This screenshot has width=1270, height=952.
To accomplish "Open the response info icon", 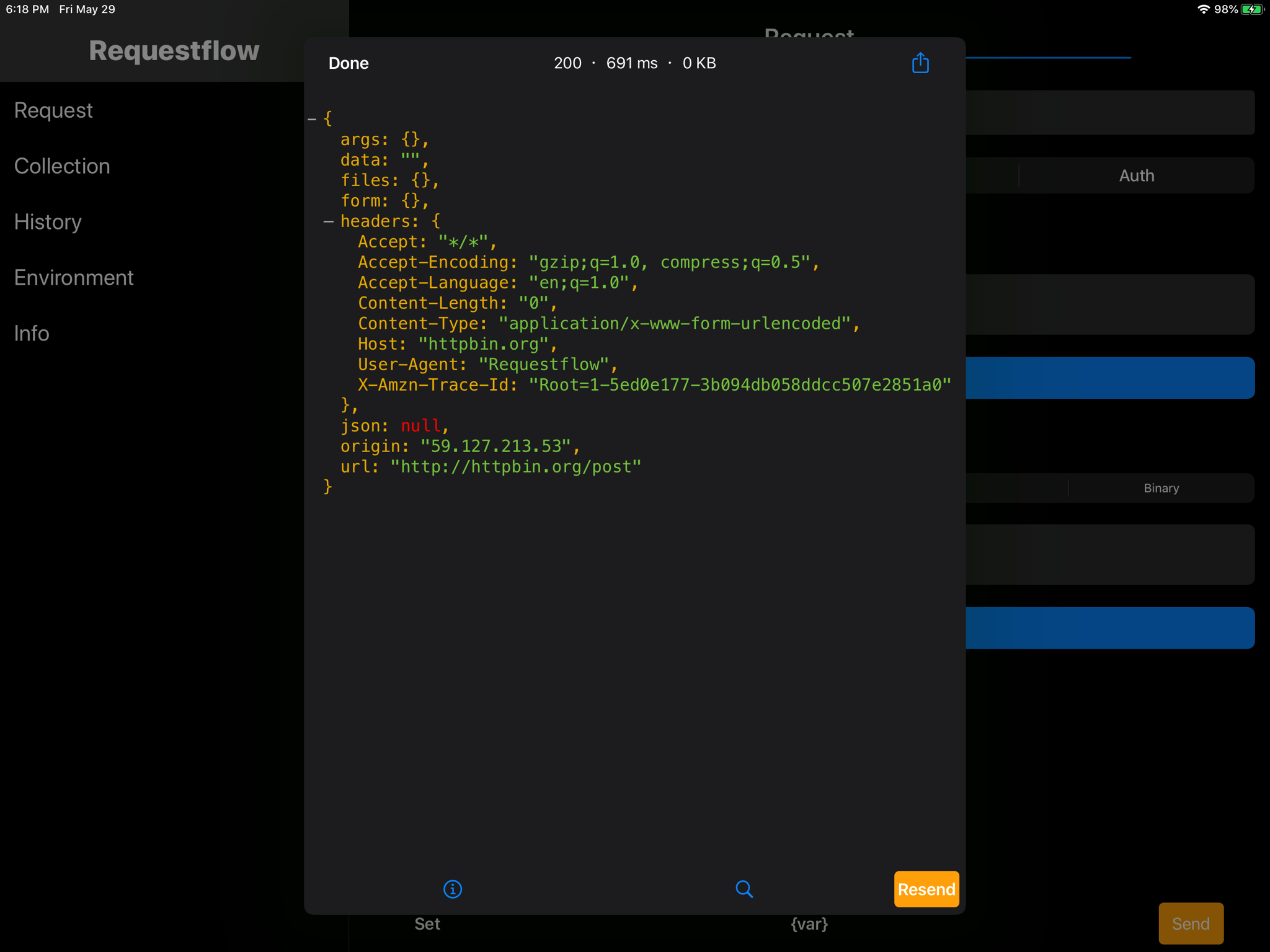I will 453,889.
